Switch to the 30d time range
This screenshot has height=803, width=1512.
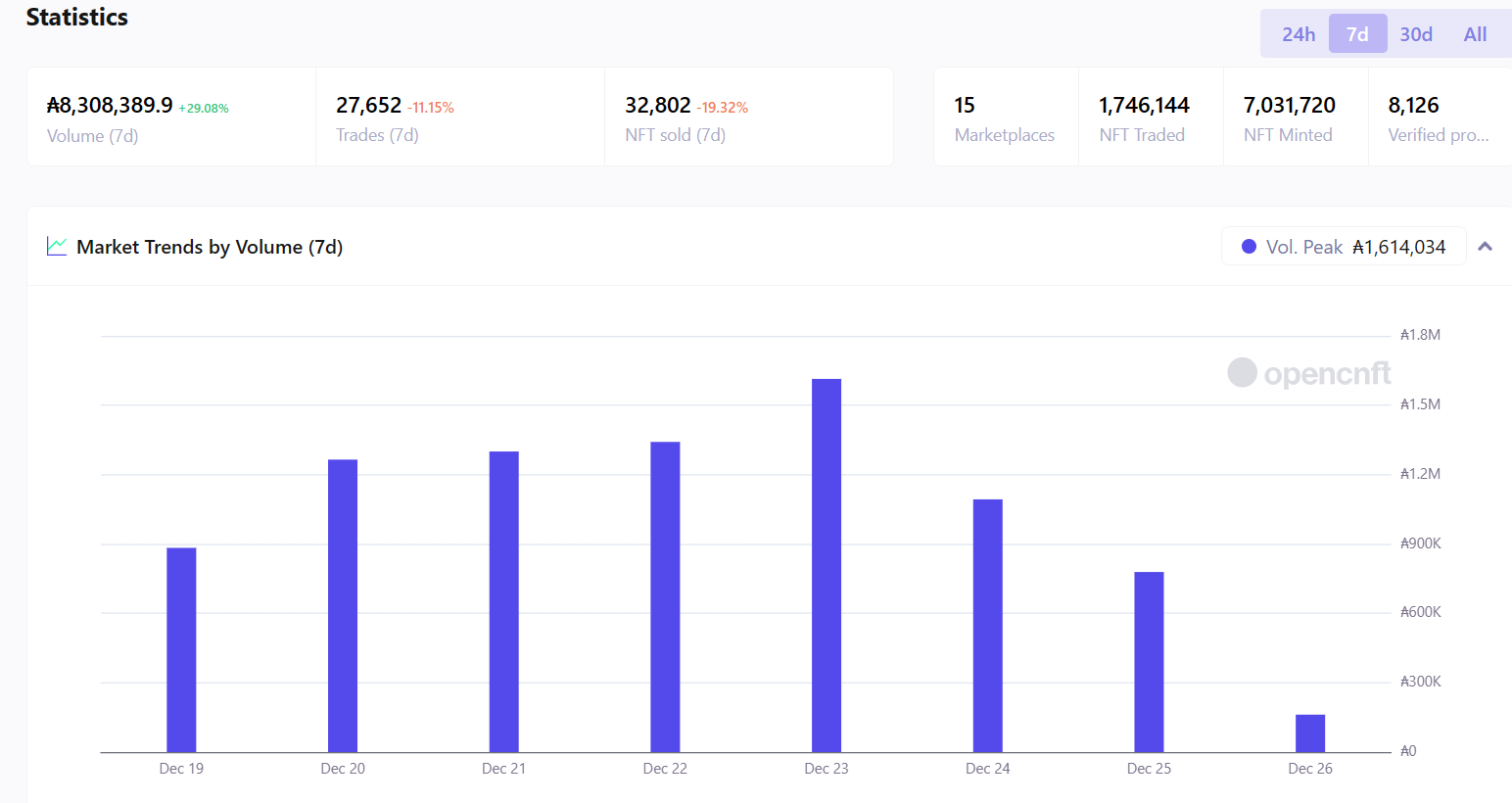pyautogui.click(x=1416, y=34)
